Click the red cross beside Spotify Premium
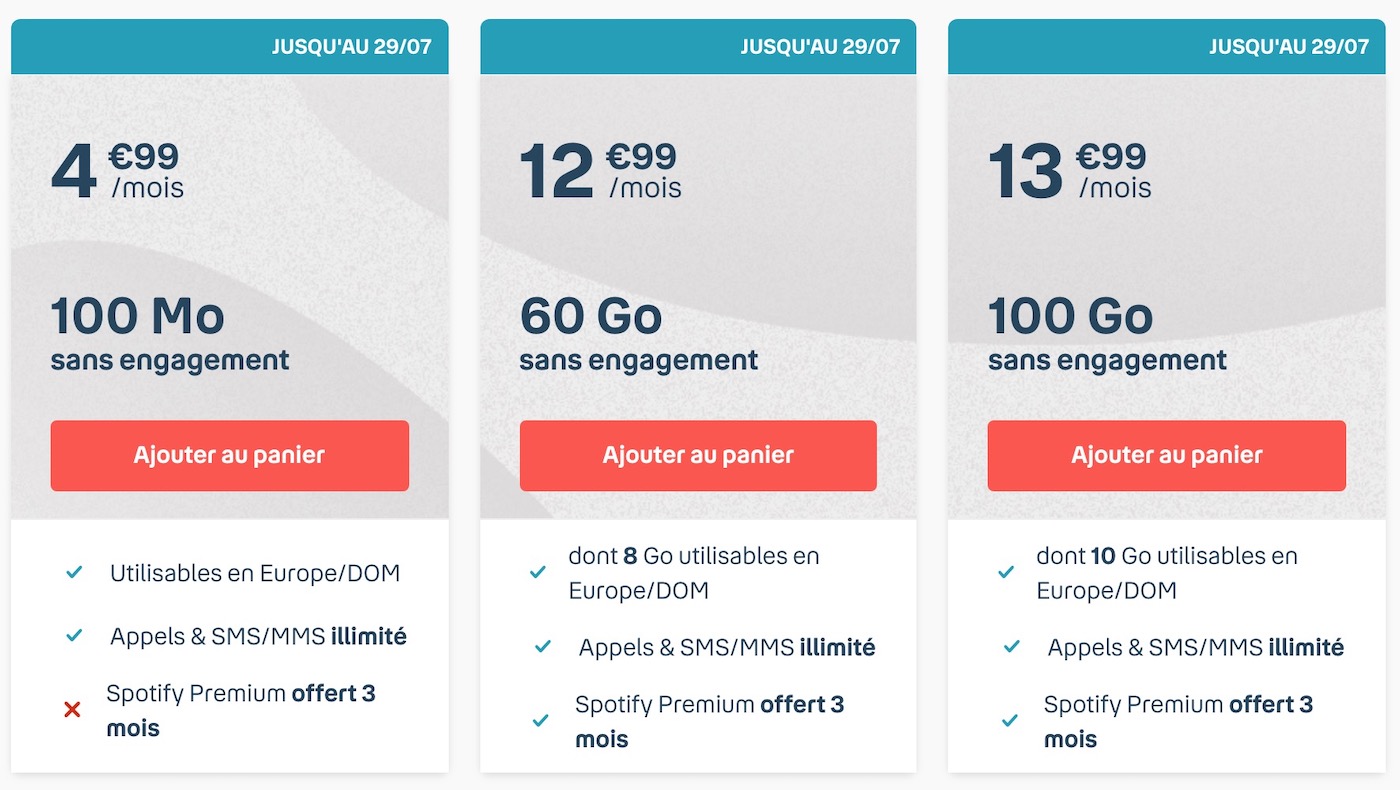 (x=72, y=710)
